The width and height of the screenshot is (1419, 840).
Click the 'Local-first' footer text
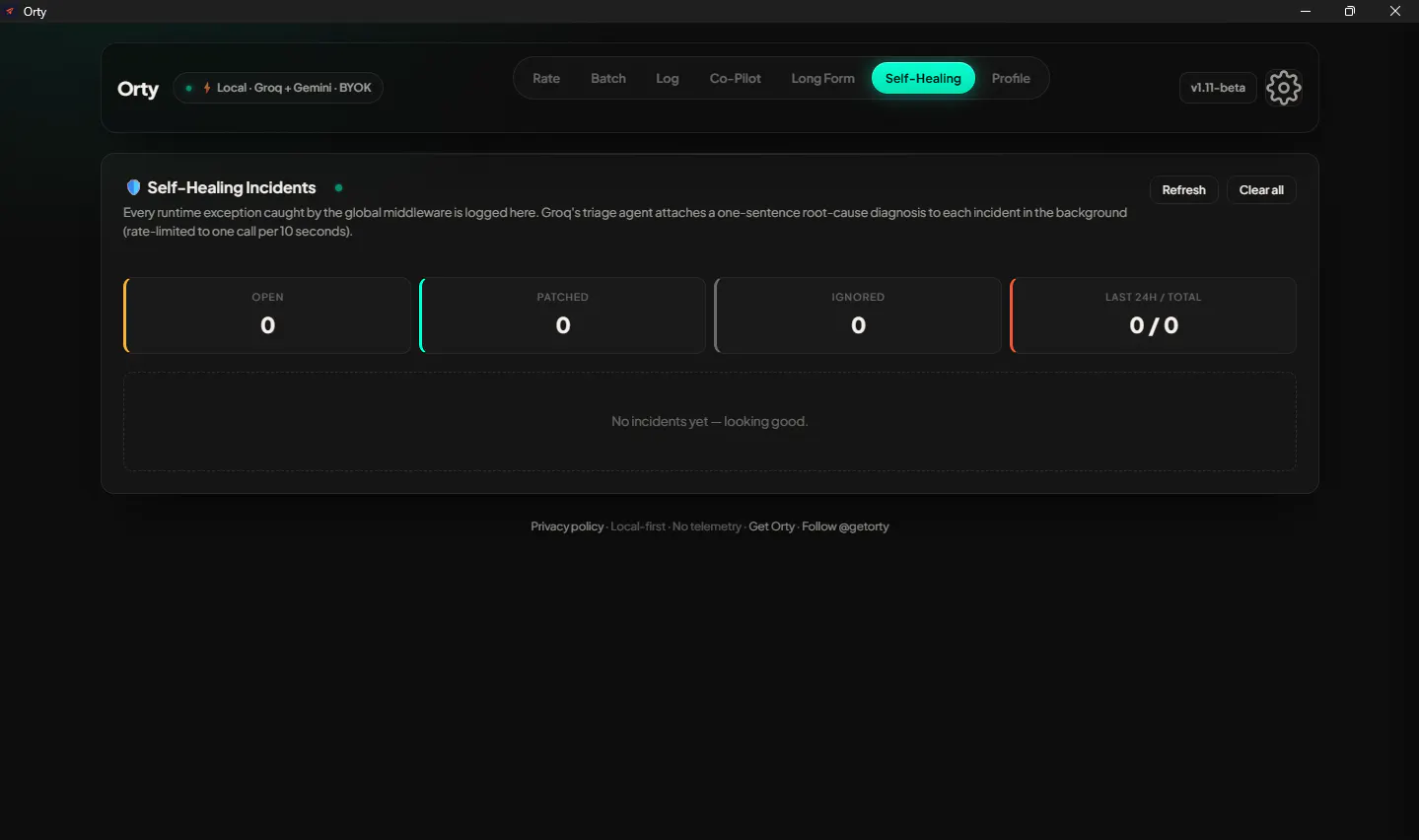(638, 526)
